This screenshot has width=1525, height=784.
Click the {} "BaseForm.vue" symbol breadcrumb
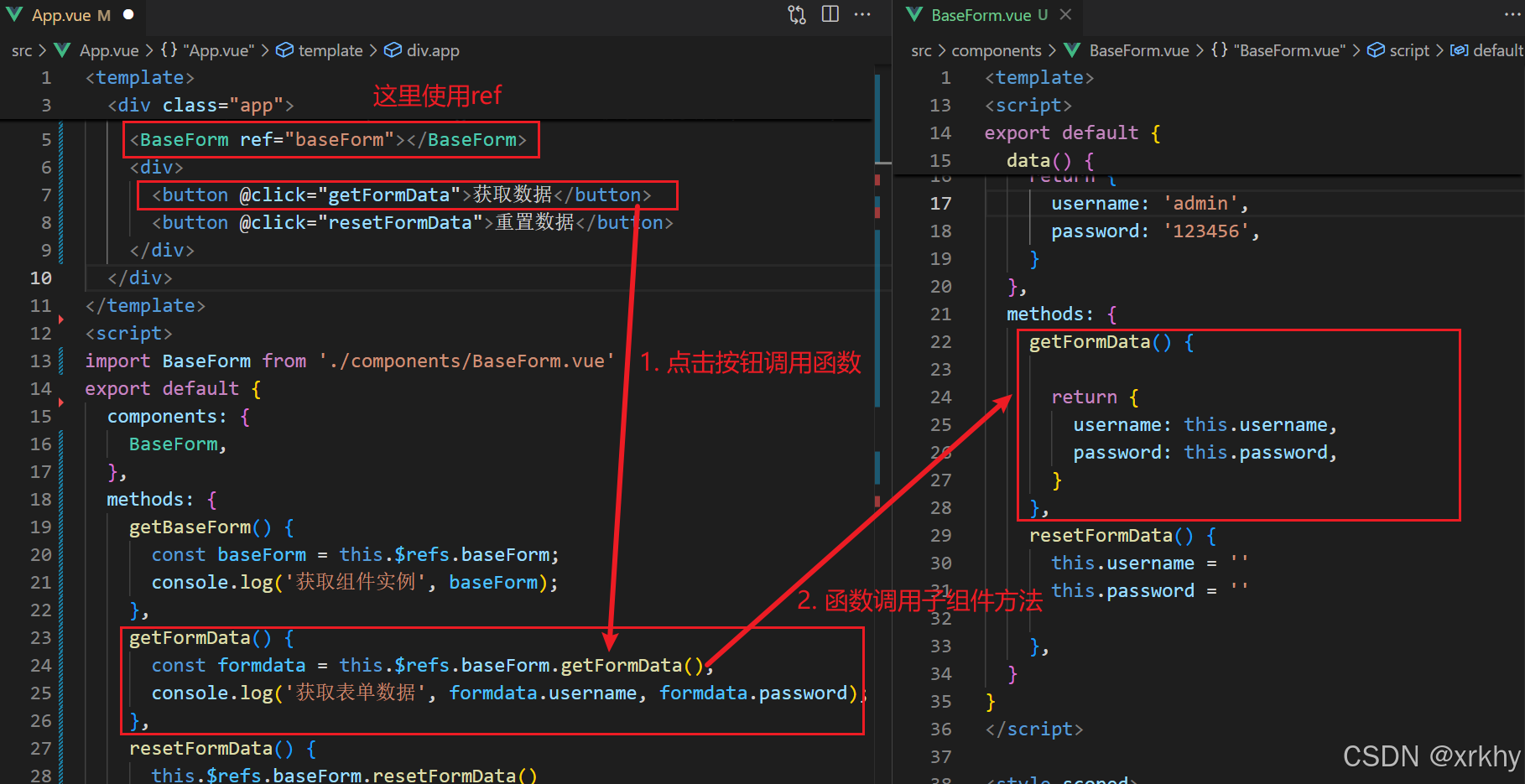[x=1278, y=50]
